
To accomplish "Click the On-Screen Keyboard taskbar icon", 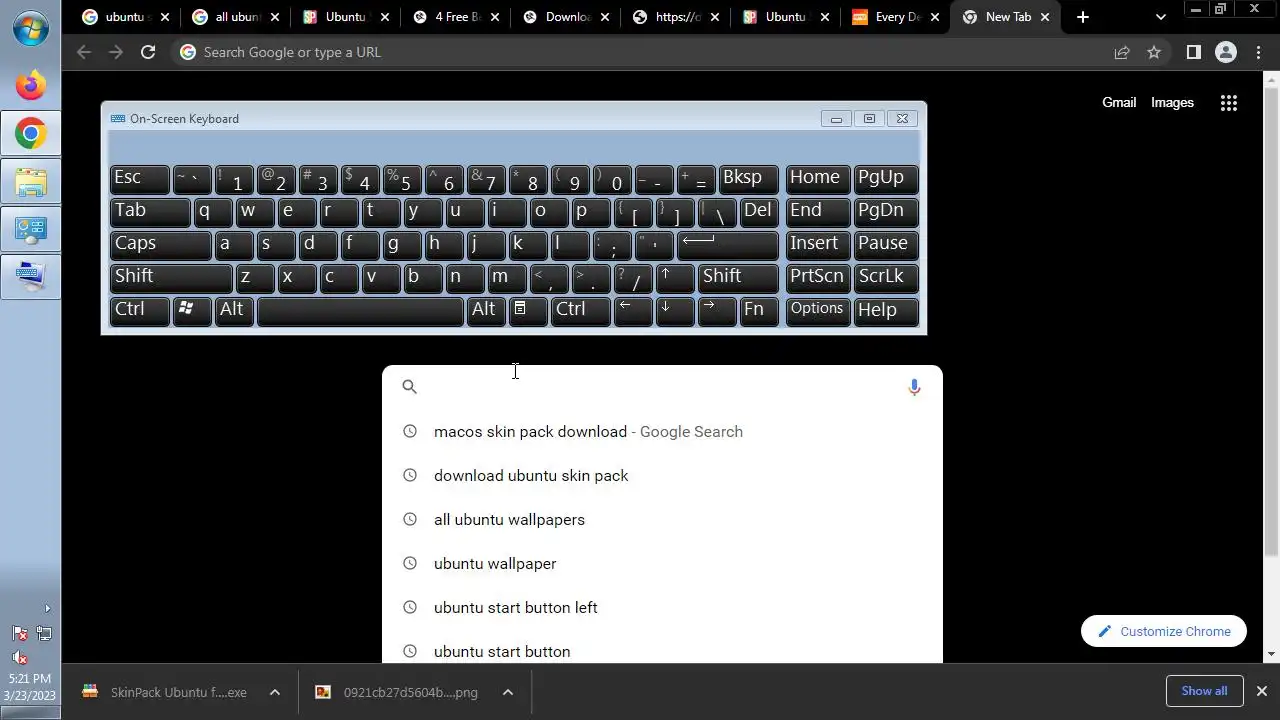I will (31, 276).
